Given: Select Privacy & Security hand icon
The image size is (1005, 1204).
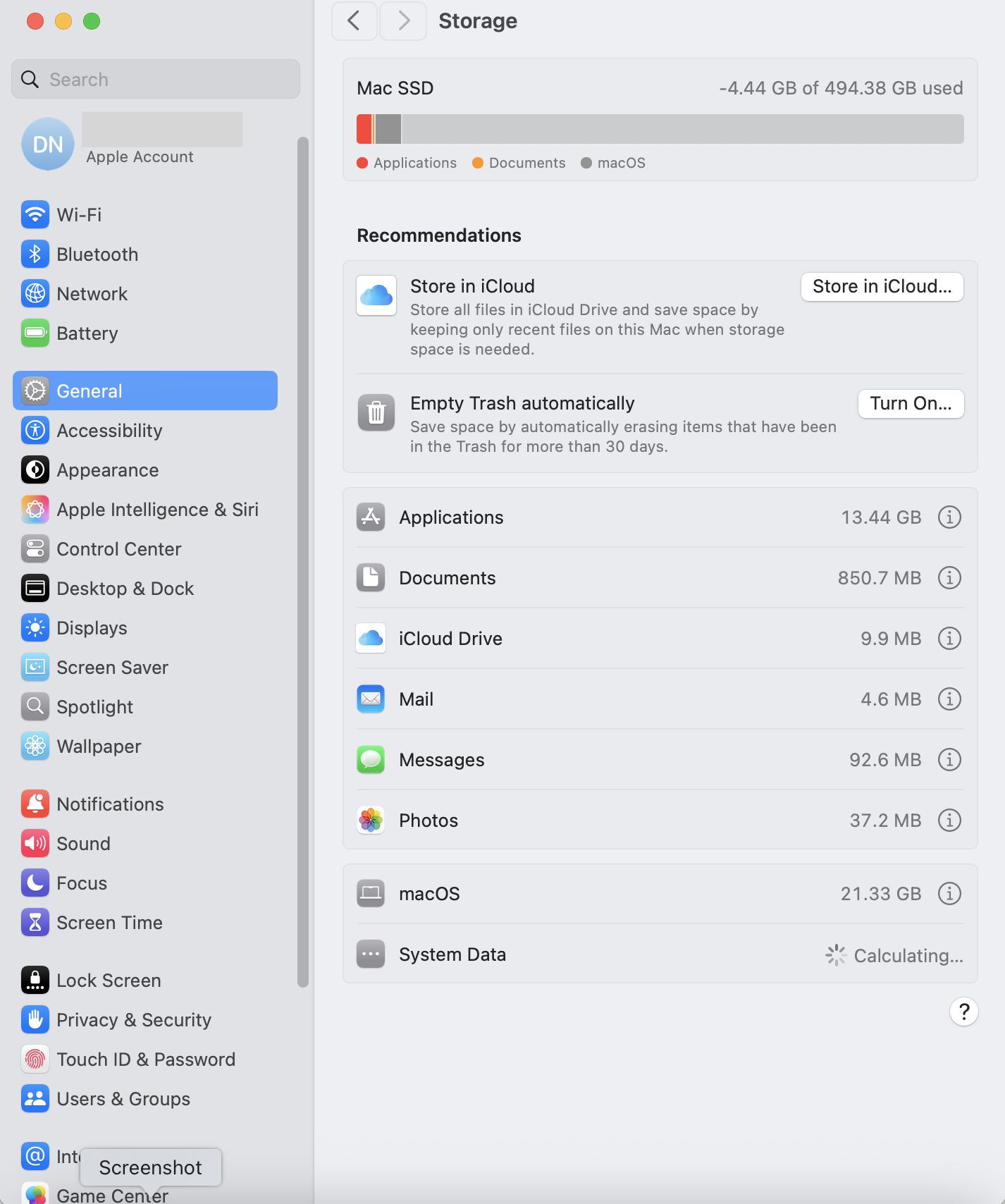Looking at the screenshot, I should click(35, 1019).
